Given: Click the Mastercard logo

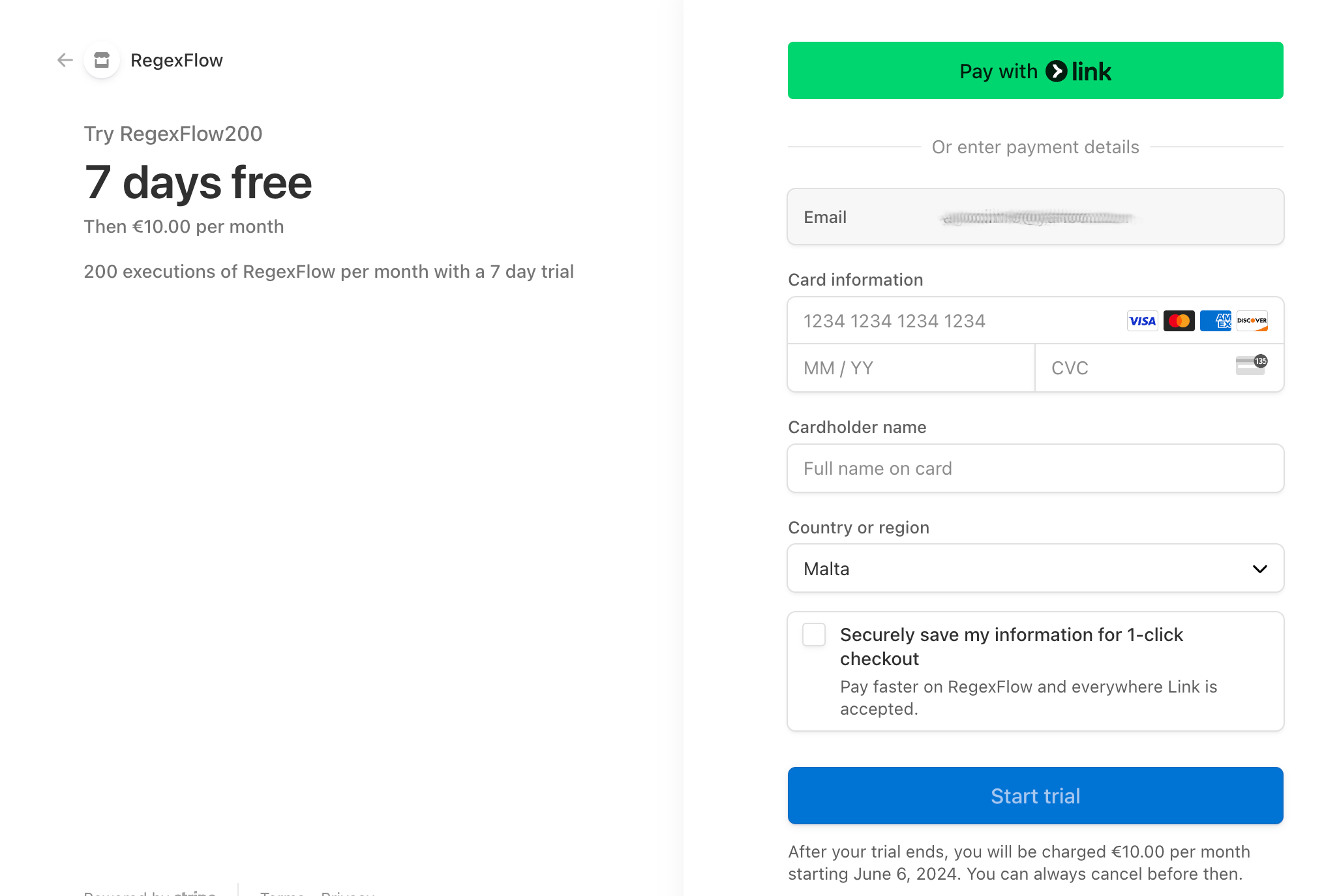Looking at the screenshot, I should coord(1179,321).
